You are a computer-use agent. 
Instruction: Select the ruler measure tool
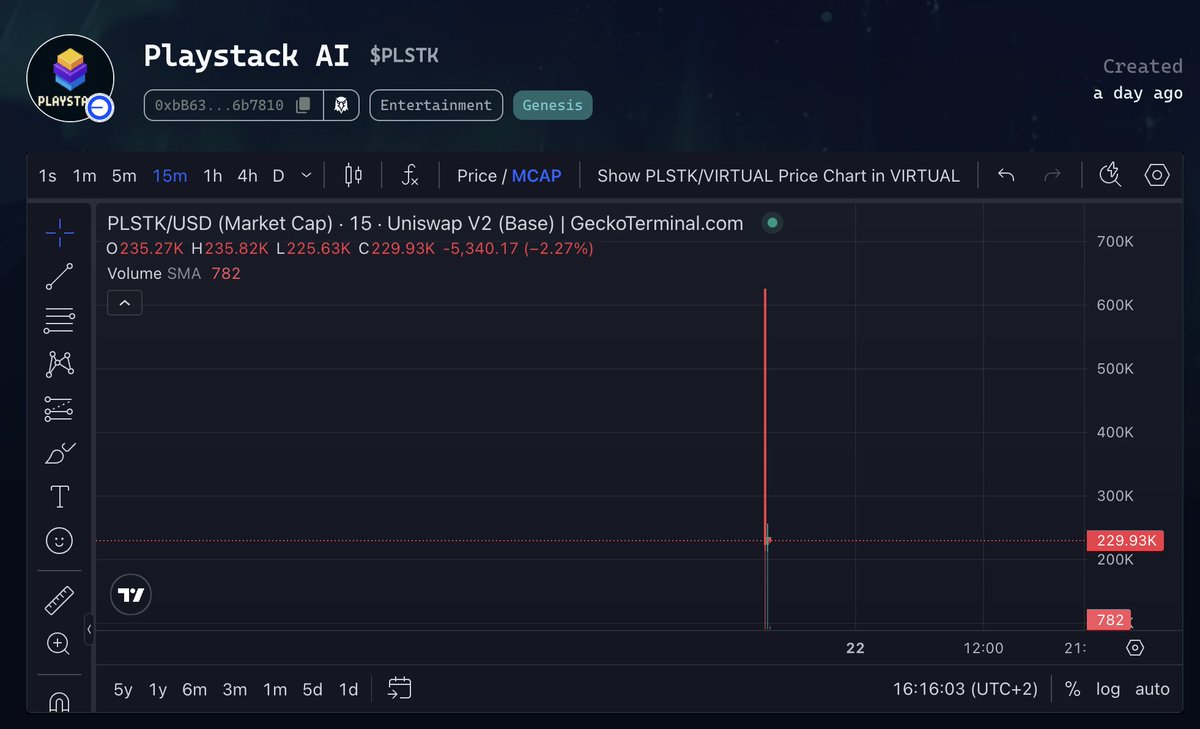coord(59,600)
